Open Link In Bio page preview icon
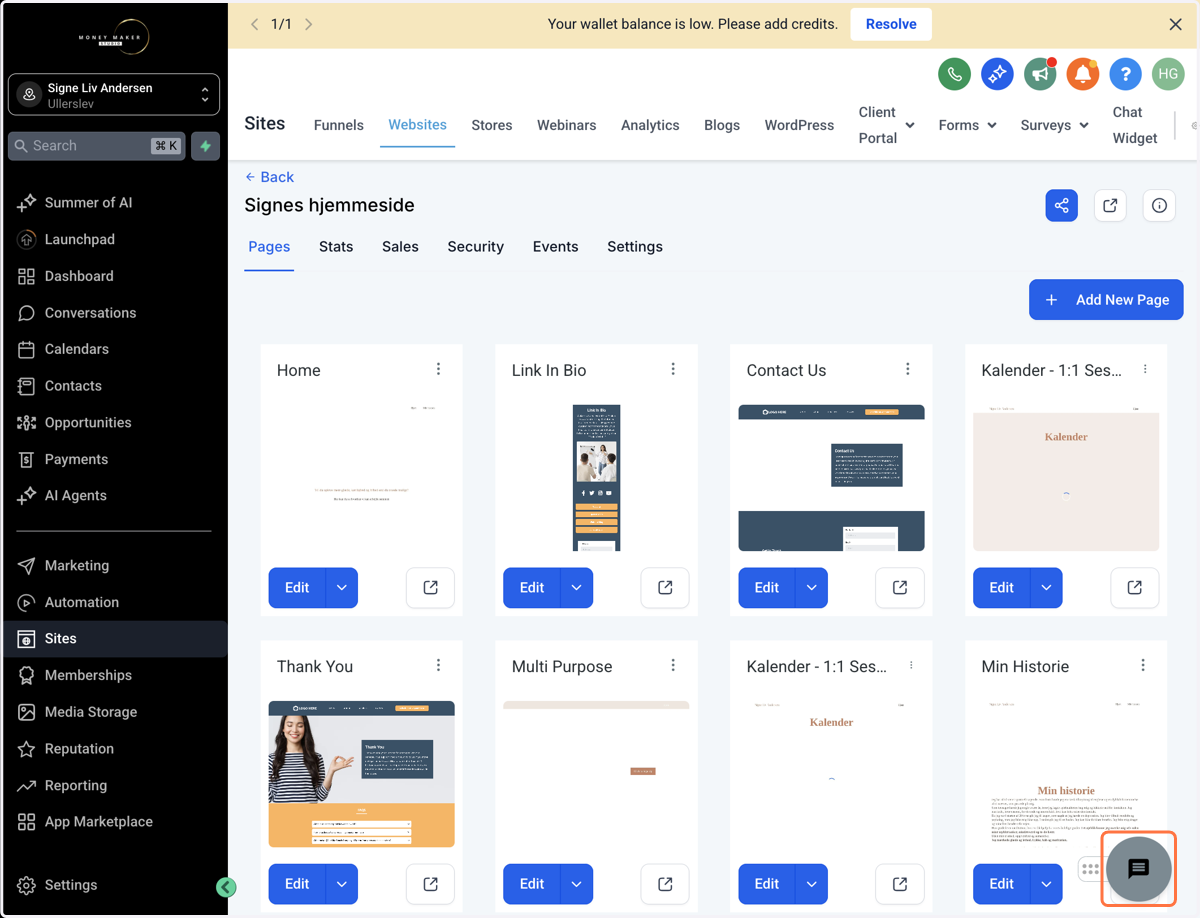This screenshot has width=1200, height=918. tap(665, 588)
